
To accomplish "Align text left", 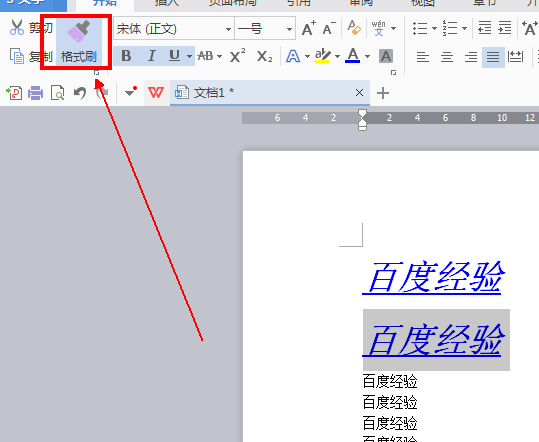I will click(423, 57).
